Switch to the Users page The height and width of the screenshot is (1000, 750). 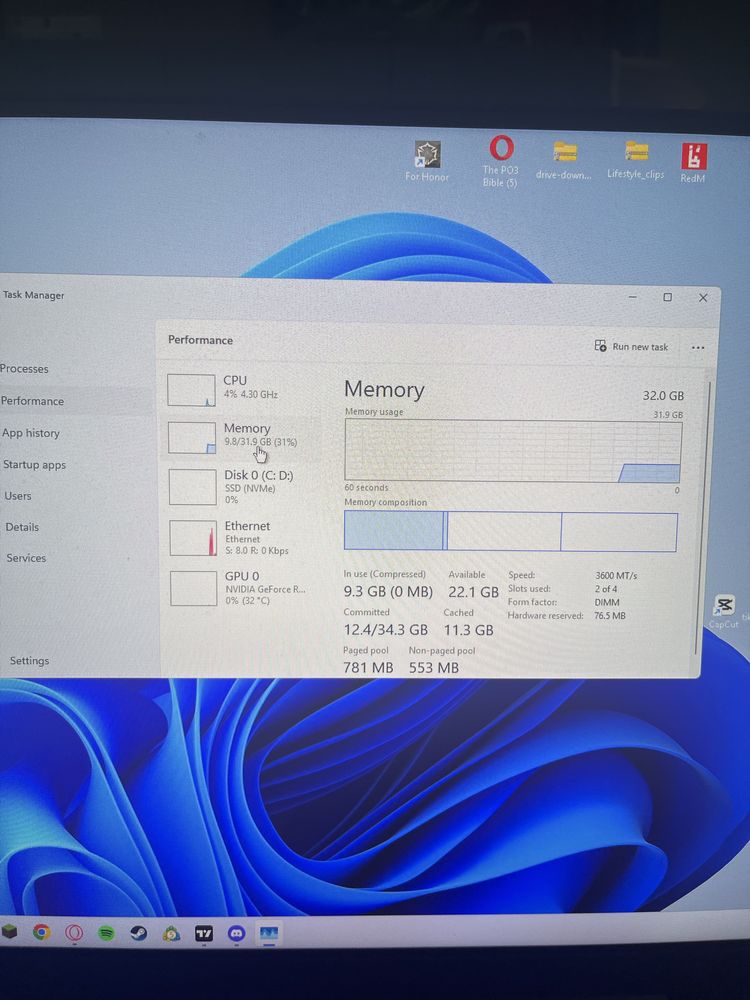point(17,496)
